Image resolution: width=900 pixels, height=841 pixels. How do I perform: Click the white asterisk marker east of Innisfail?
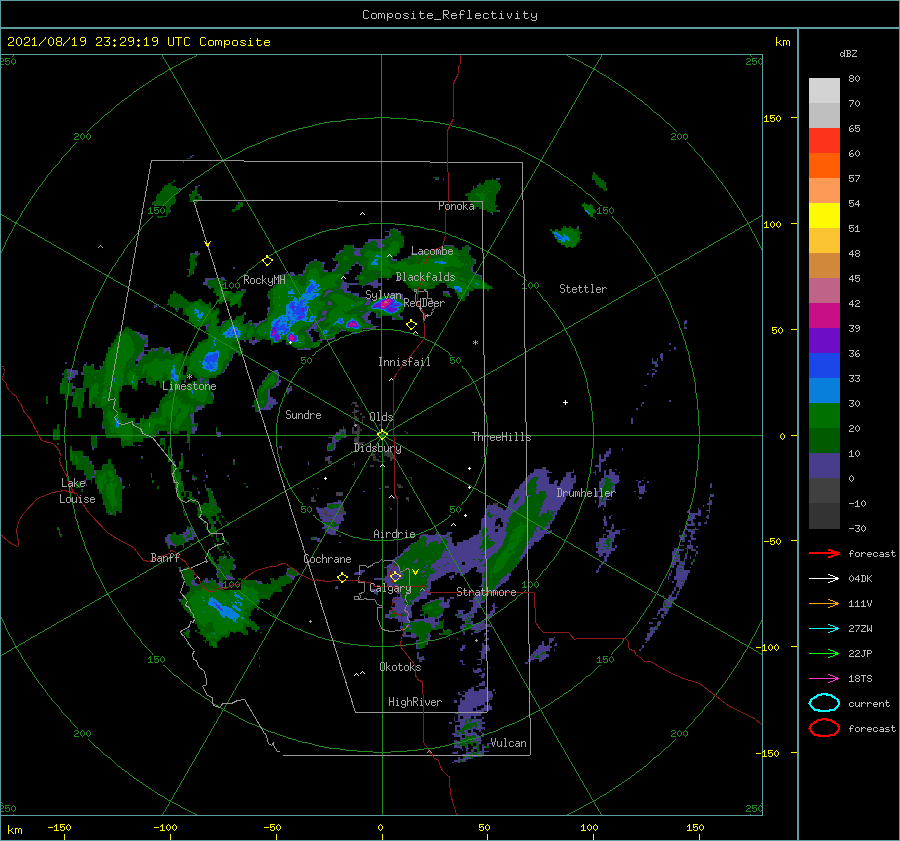click(x=475, y=343)
